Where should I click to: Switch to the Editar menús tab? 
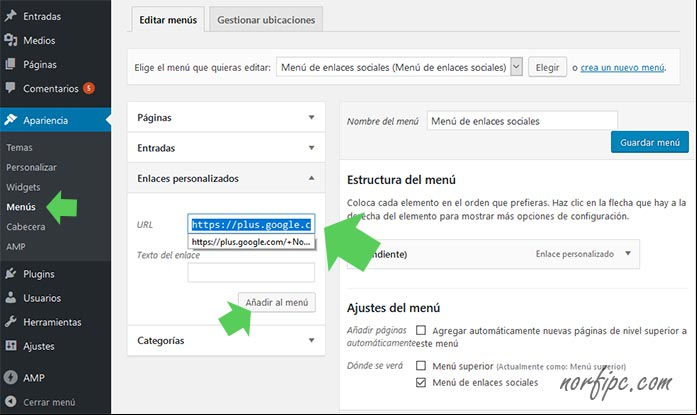pyautogui.click(x=168, y=20)
